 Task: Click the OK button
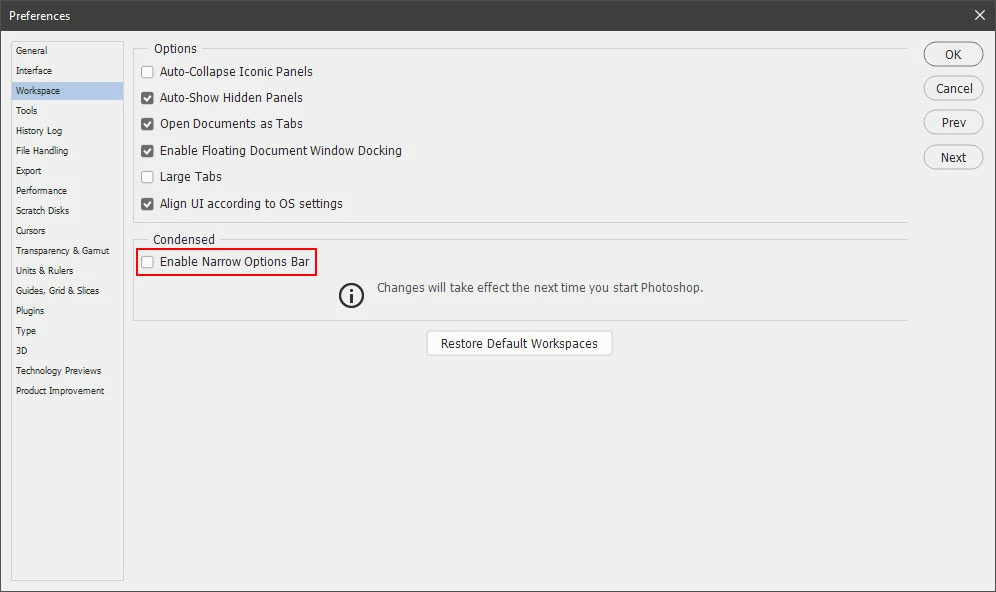tap(953, 55)
